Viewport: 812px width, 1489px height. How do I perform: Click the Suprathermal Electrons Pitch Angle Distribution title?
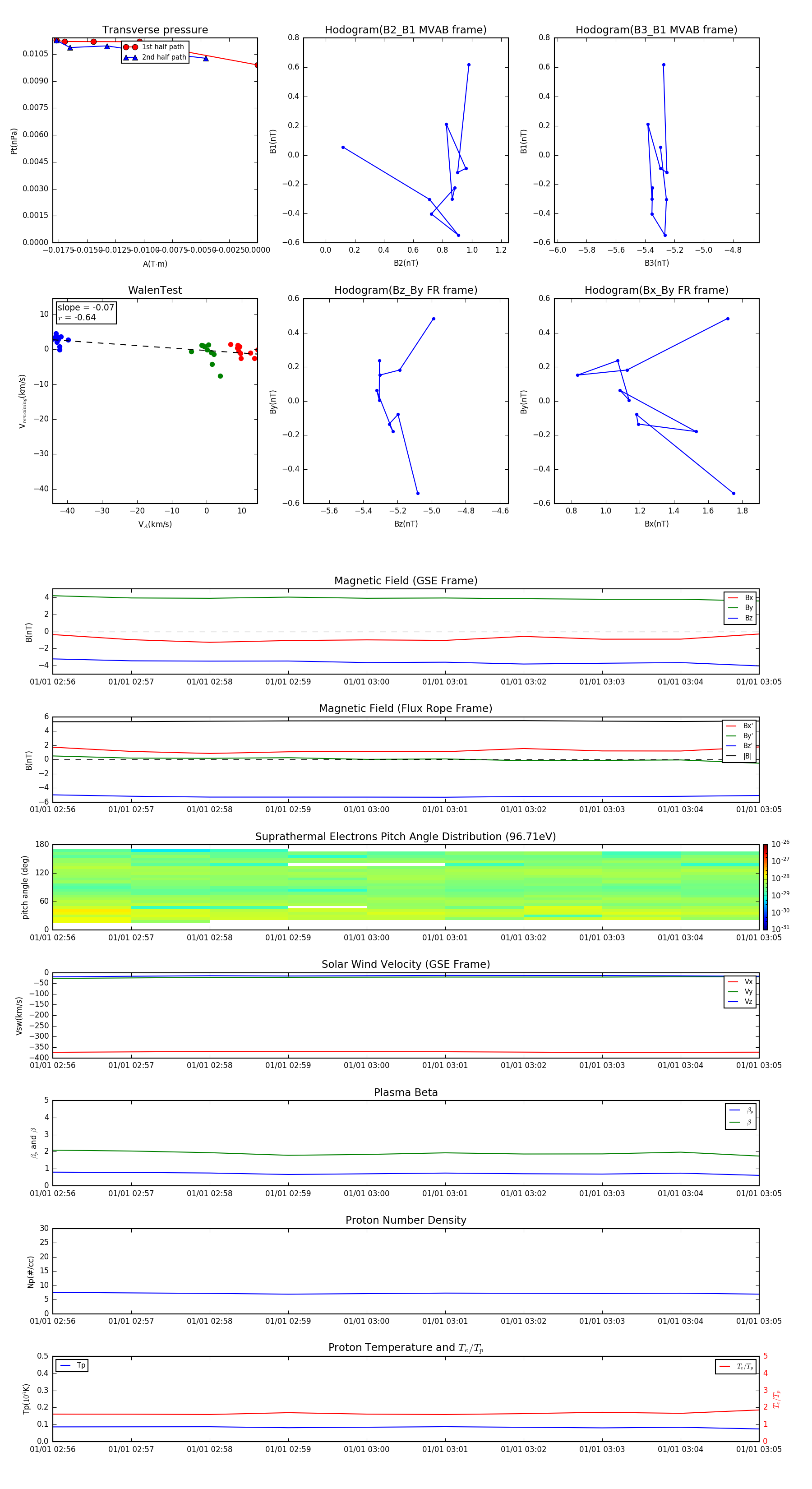[x=406, y=837]
